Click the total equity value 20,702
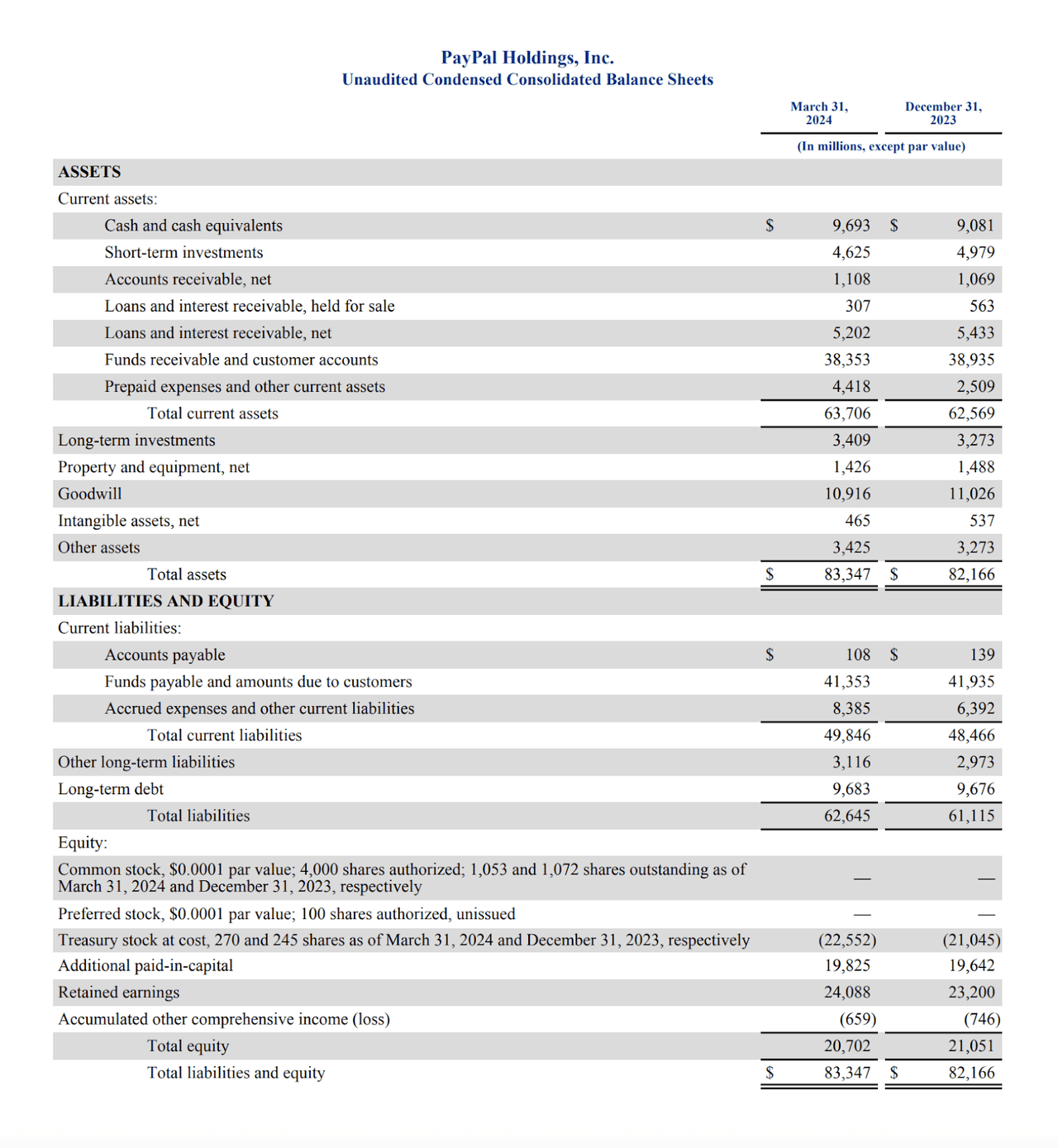 pyautogui.click(x=847, y=1046)
